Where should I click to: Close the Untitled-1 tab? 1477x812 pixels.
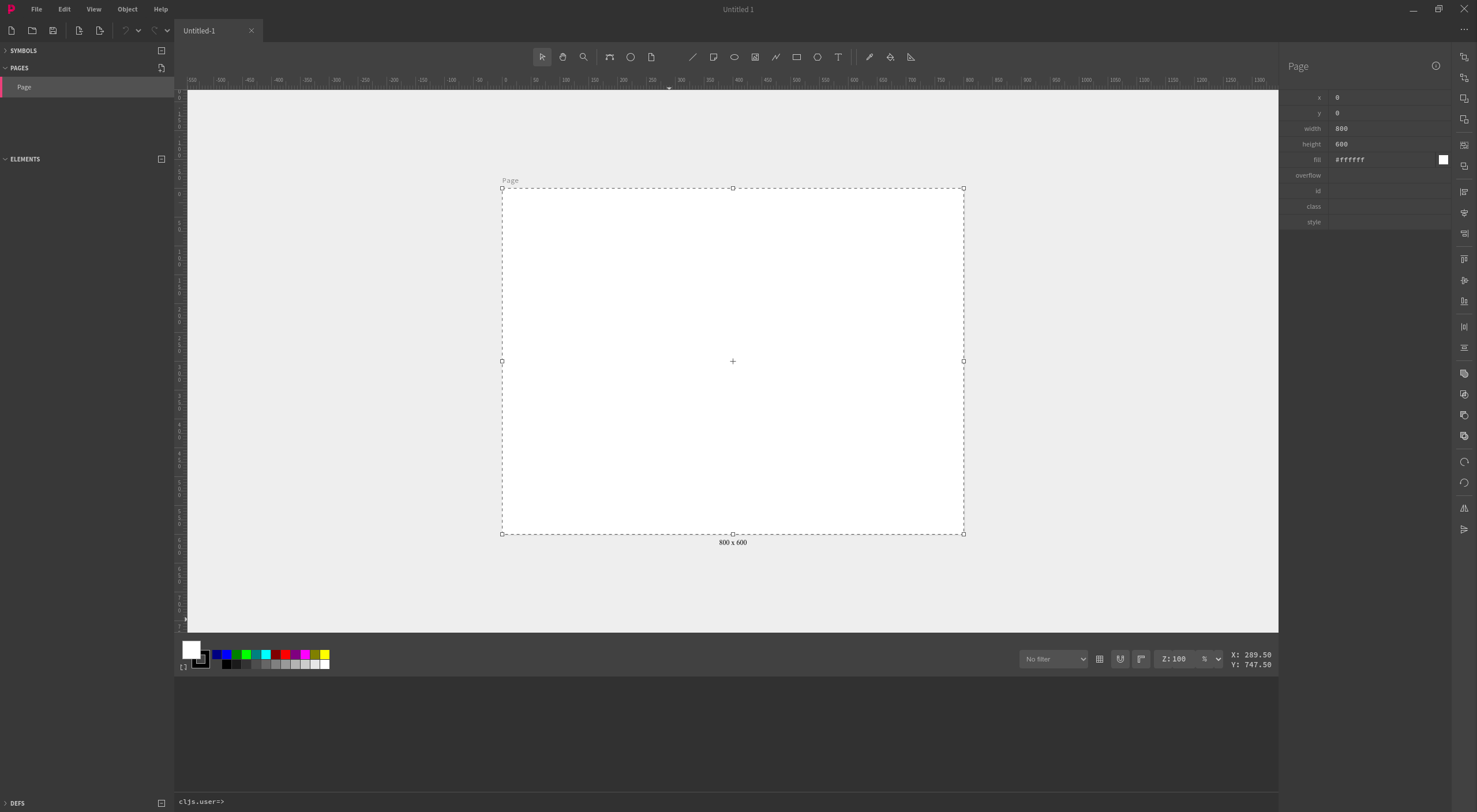[252, 31]
